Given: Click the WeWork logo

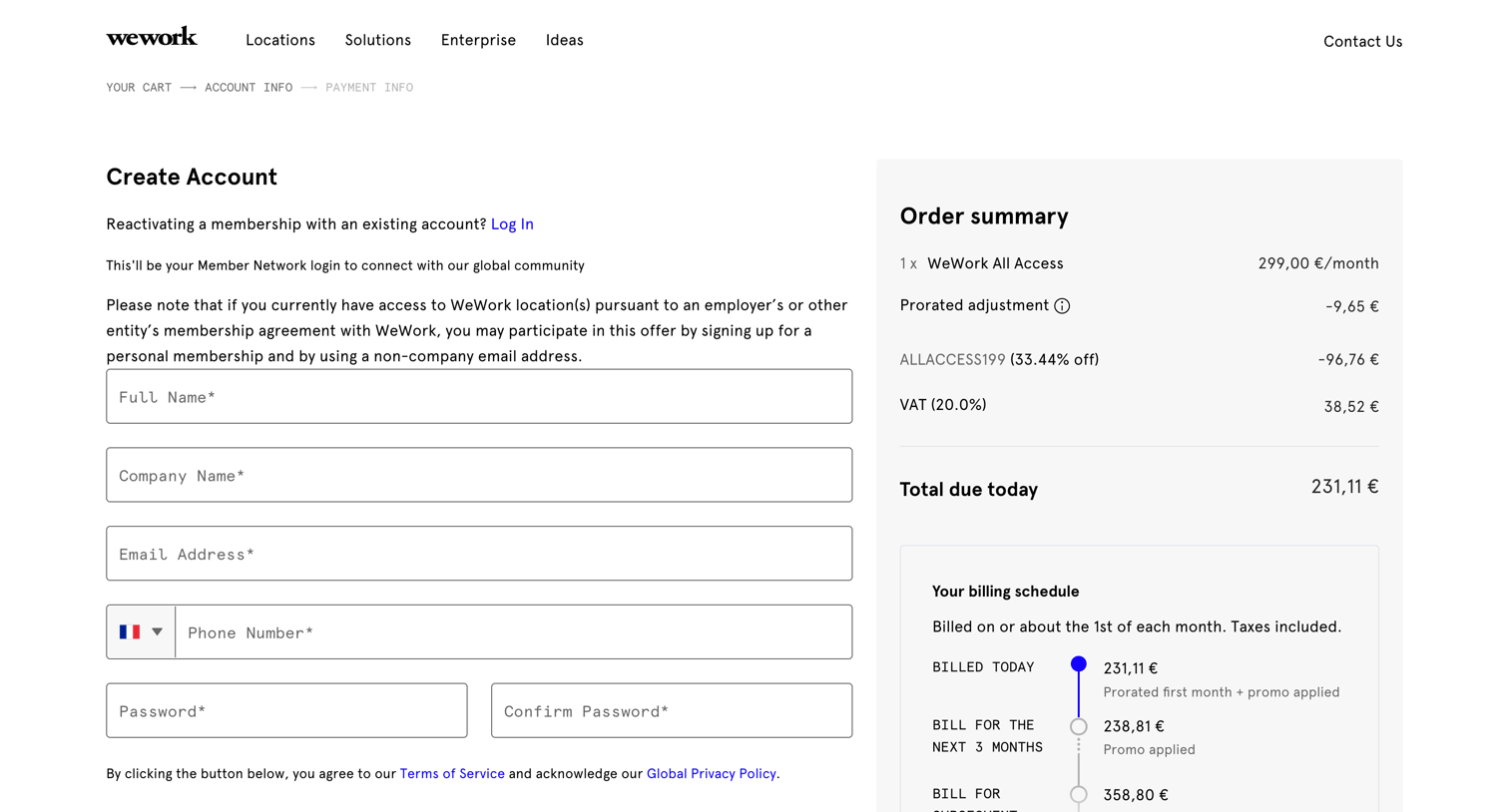Looking at the screenshot, I should tap(152, 37).
